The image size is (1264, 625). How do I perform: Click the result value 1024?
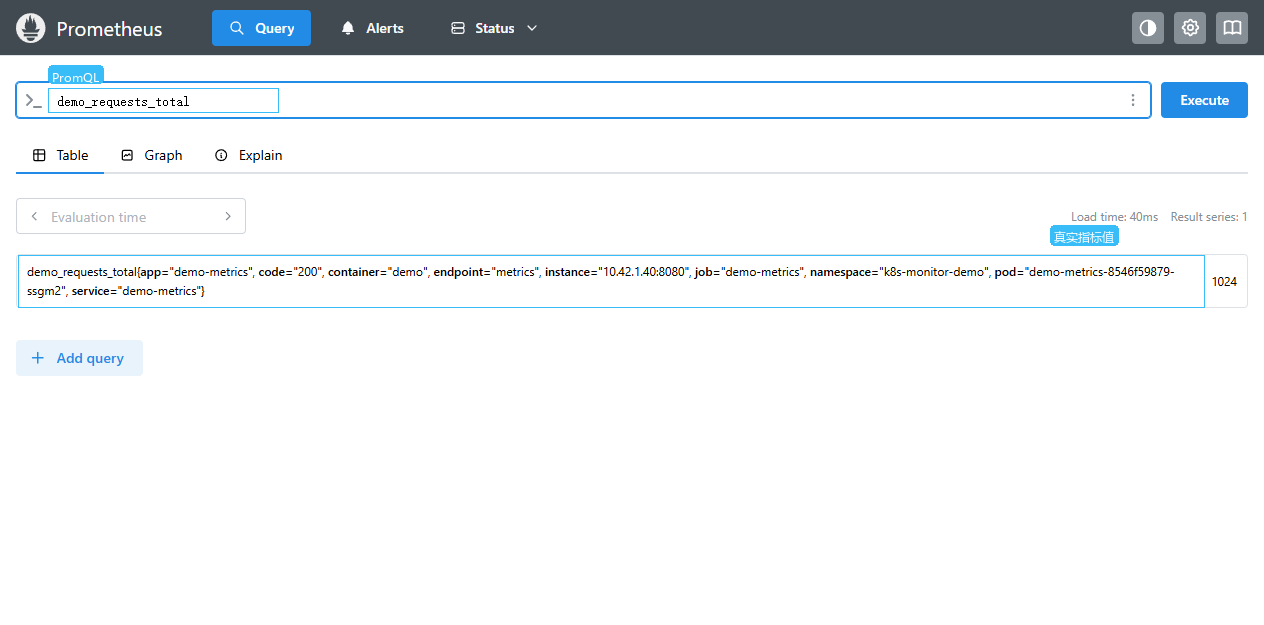1224,282
